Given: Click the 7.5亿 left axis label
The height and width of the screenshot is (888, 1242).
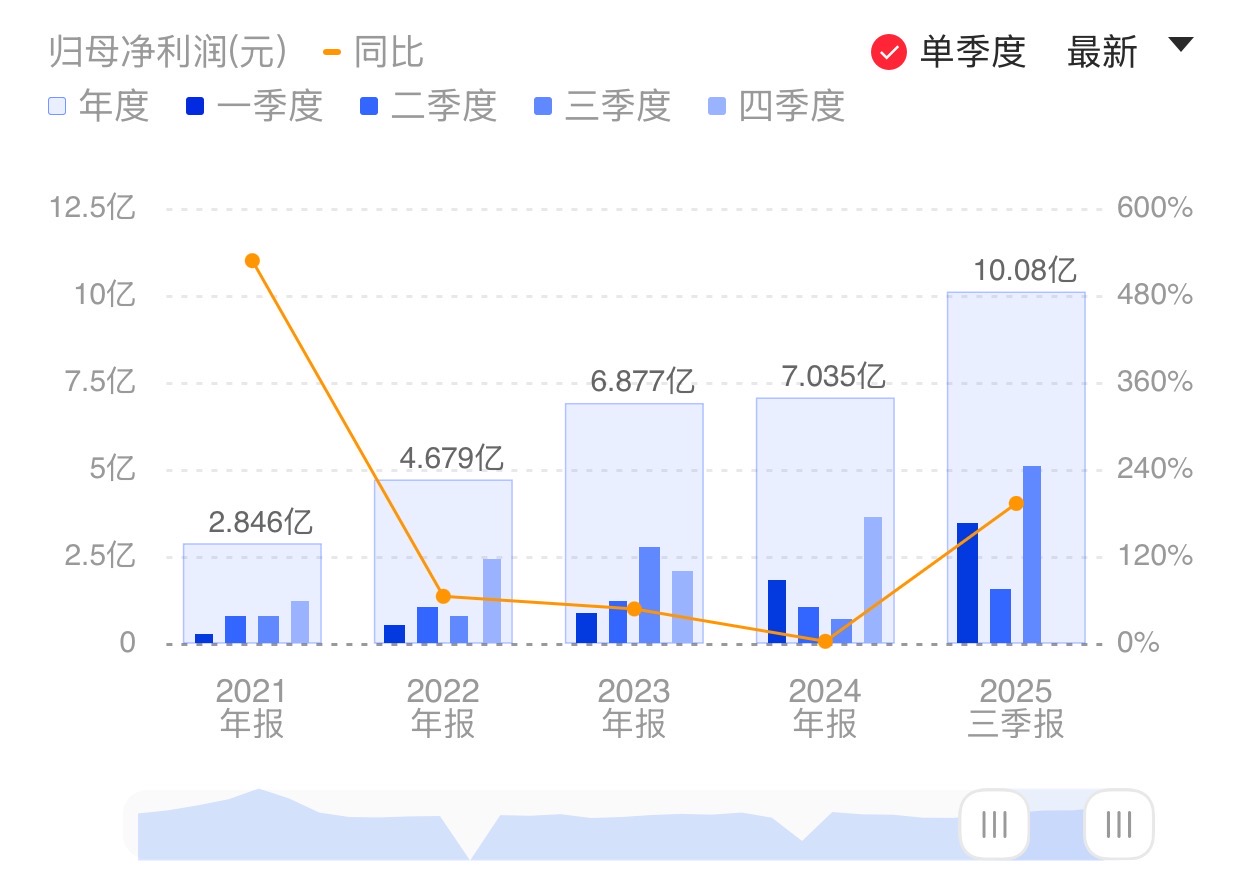Looking at the screenshot, I should (98, 381).
